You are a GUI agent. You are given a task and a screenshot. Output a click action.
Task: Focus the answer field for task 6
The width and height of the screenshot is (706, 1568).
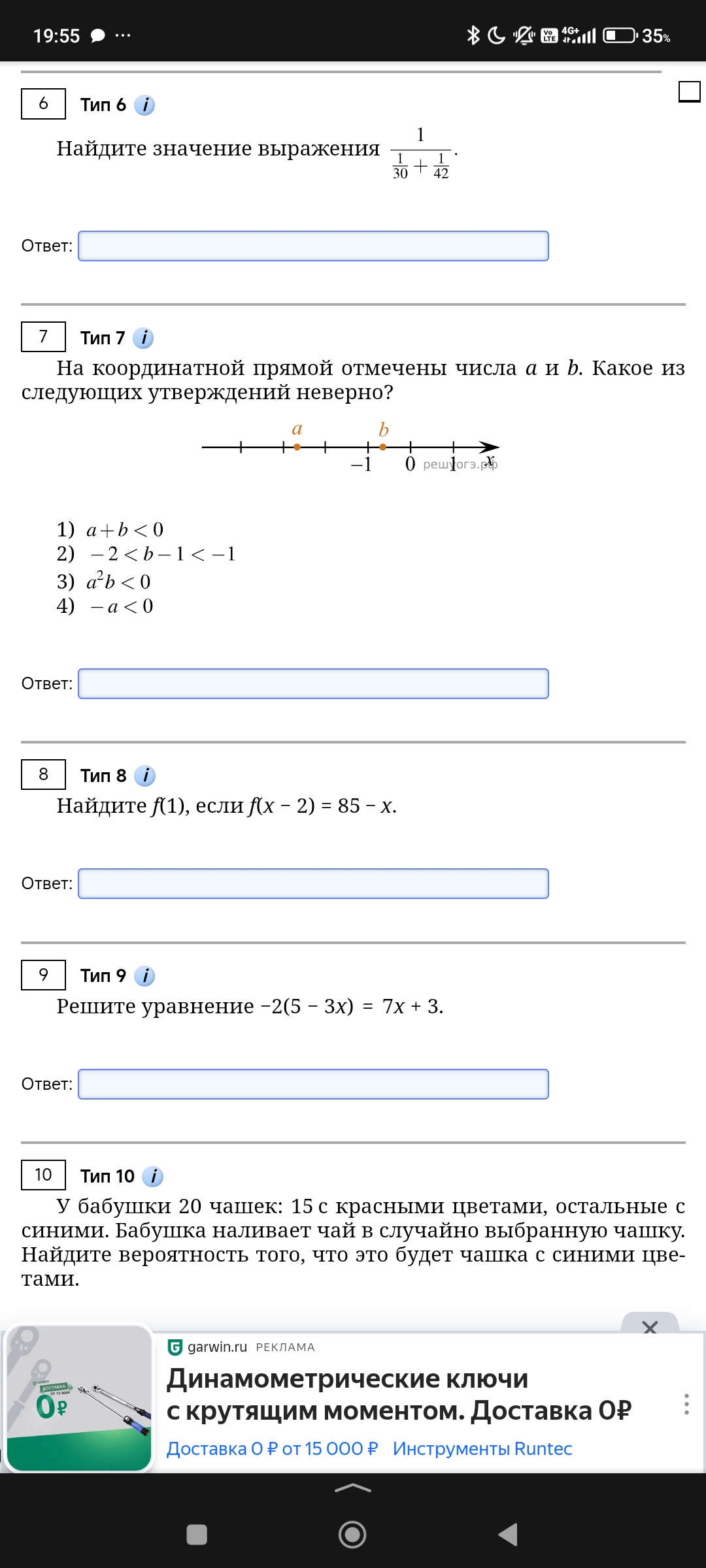(x=313, y=246)
